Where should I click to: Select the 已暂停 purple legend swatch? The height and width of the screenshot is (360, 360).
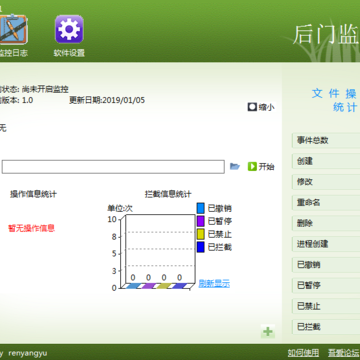[x=200, y=221]
